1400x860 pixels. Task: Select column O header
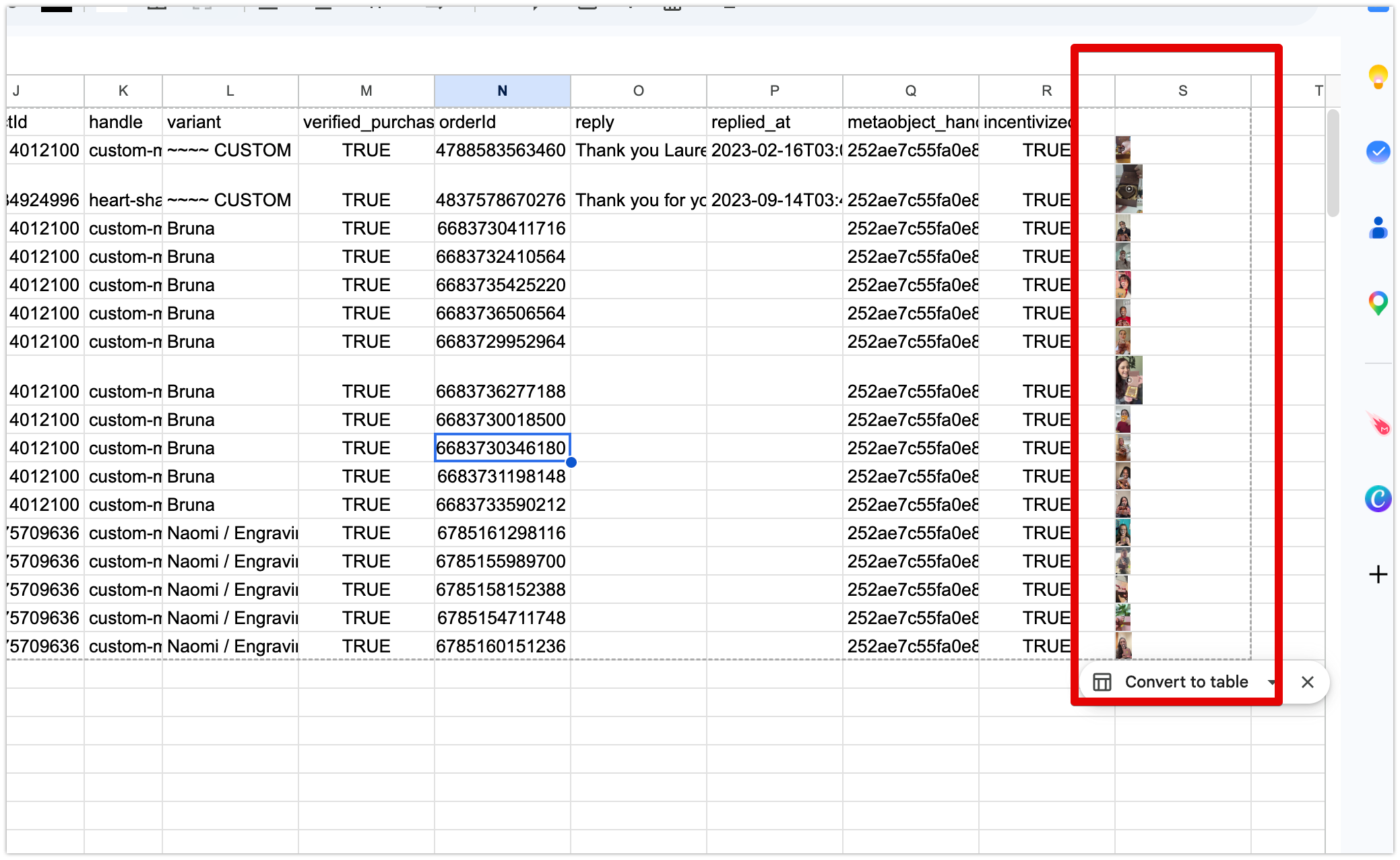[x=638, y=91]
